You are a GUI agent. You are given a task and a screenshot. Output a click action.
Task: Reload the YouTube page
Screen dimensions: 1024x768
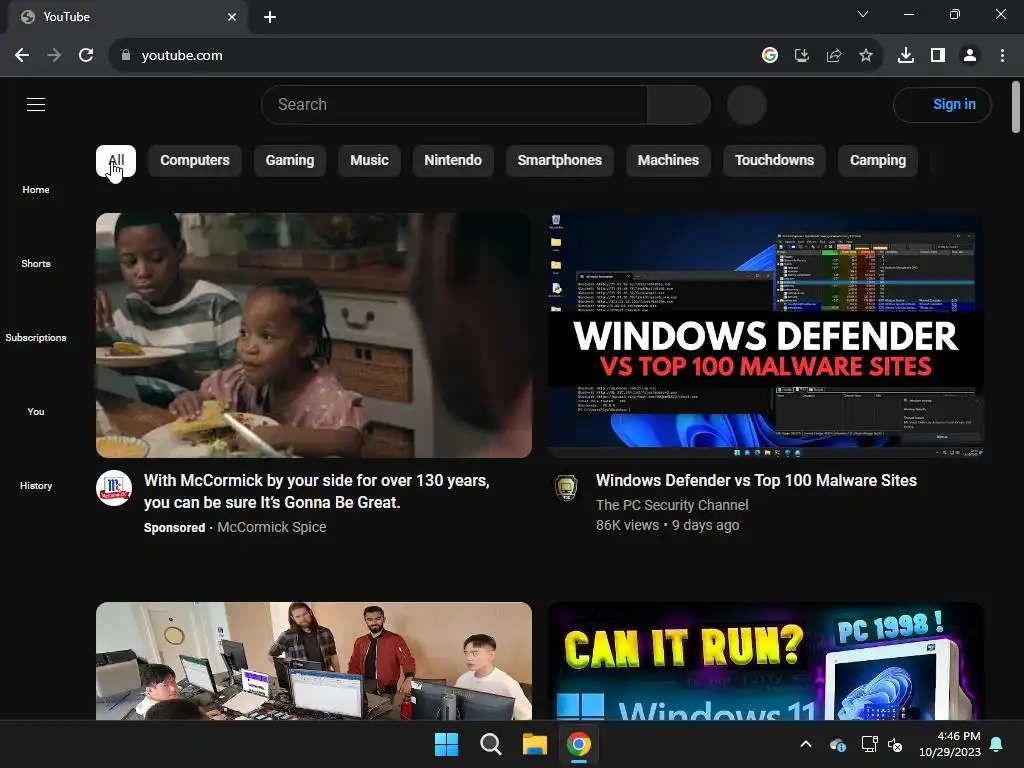point(86,56)
